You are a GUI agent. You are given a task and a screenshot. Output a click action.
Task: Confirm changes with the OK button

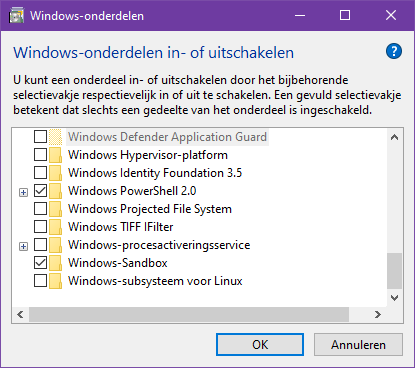(x=260, y=345)
